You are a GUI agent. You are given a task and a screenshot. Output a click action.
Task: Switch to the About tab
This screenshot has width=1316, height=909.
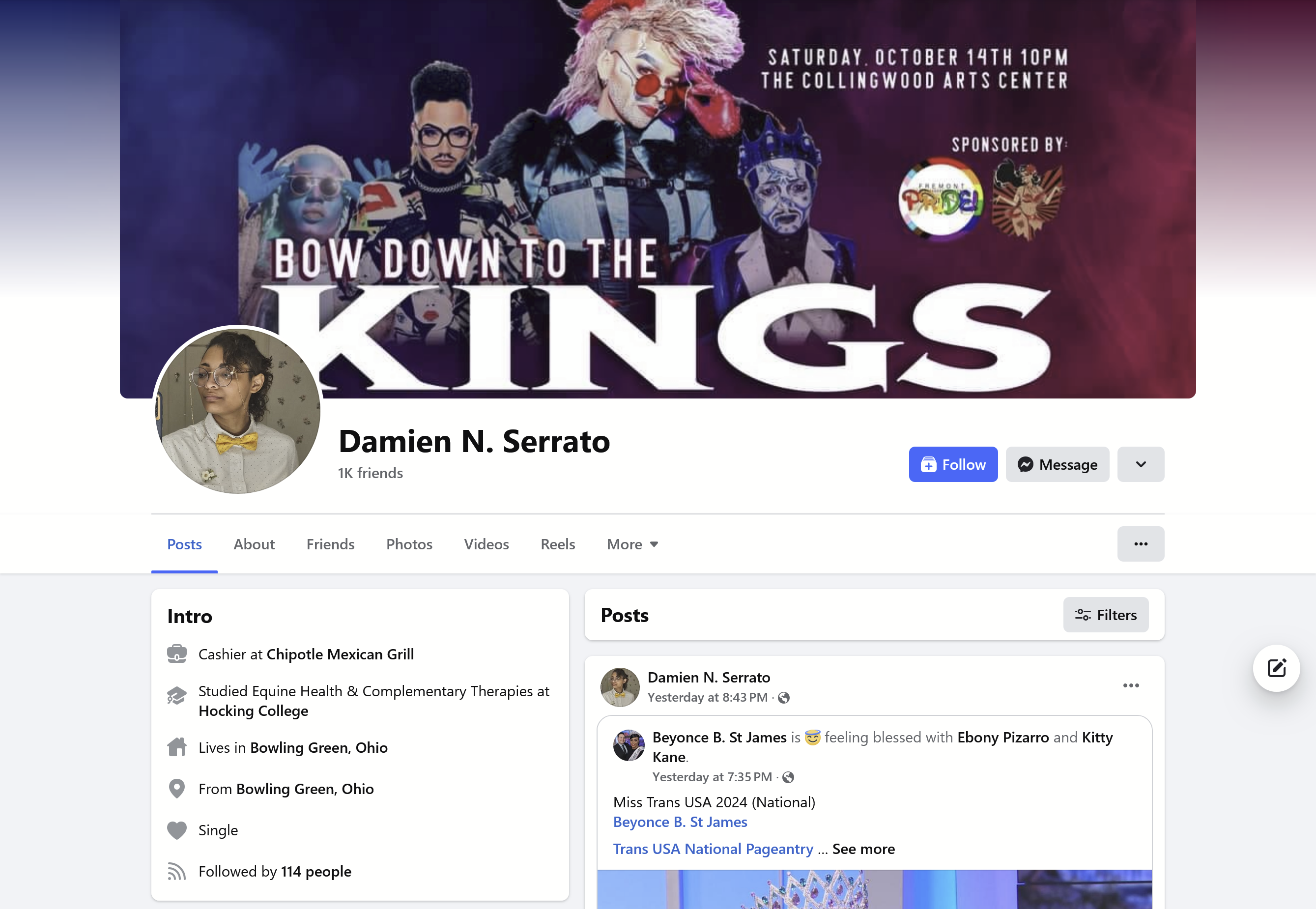click(254, 544)
